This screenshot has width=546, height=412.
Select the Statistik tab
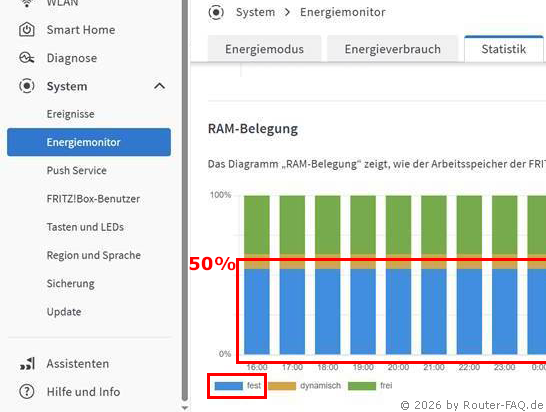504,49
